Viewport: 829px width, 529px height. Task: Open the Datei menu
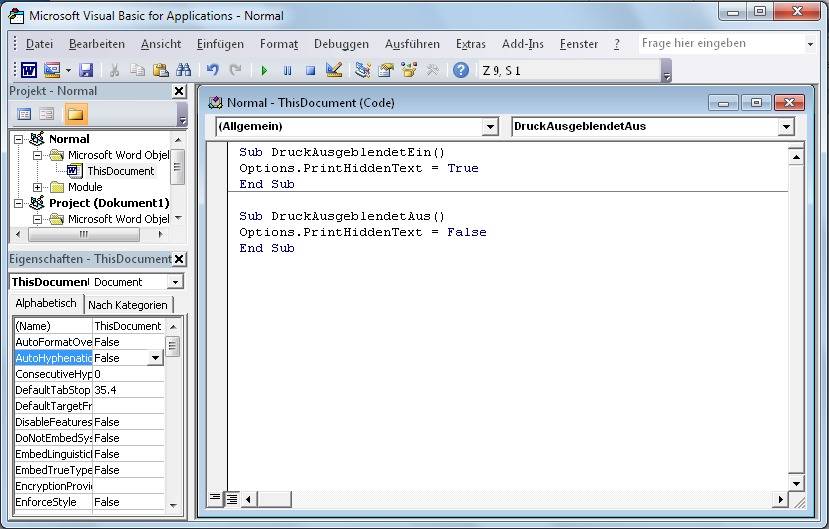(x=39, y=44)
